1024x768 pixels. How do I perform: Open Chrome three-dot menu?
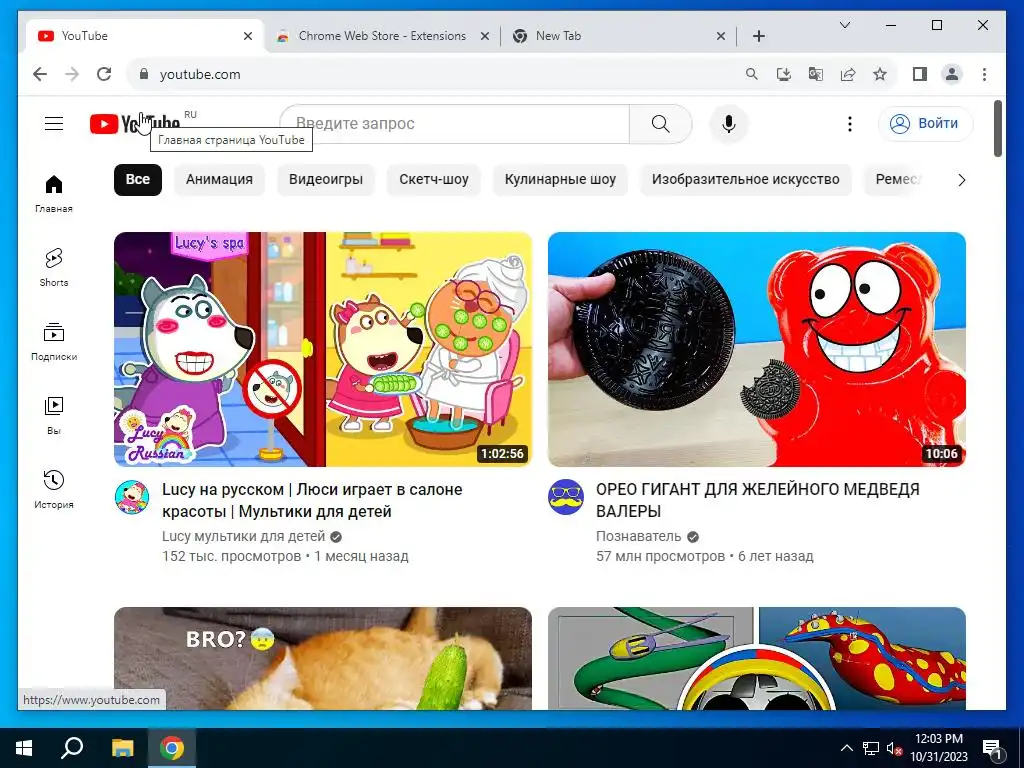coord(984,74)
